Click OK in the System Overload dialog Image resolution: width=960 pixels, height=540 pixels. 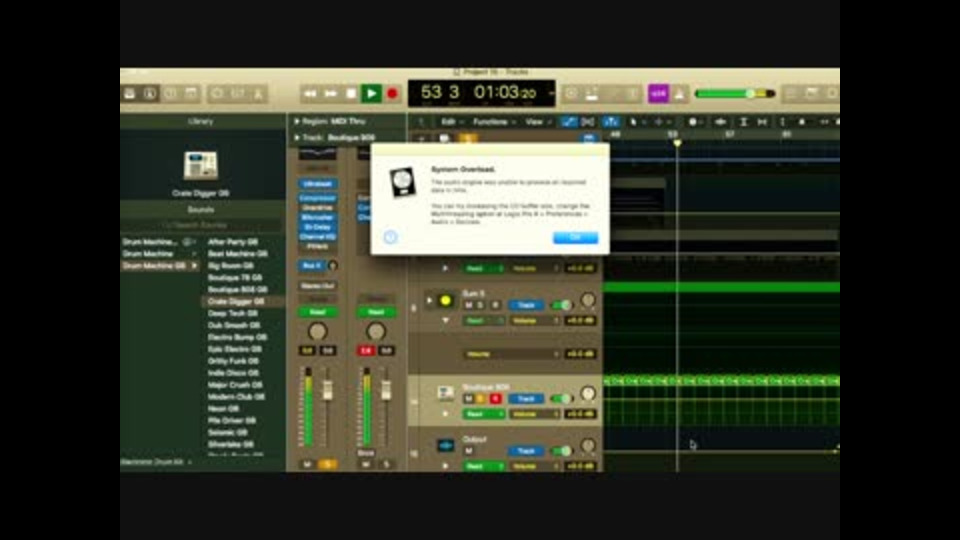tap(576, 238)
